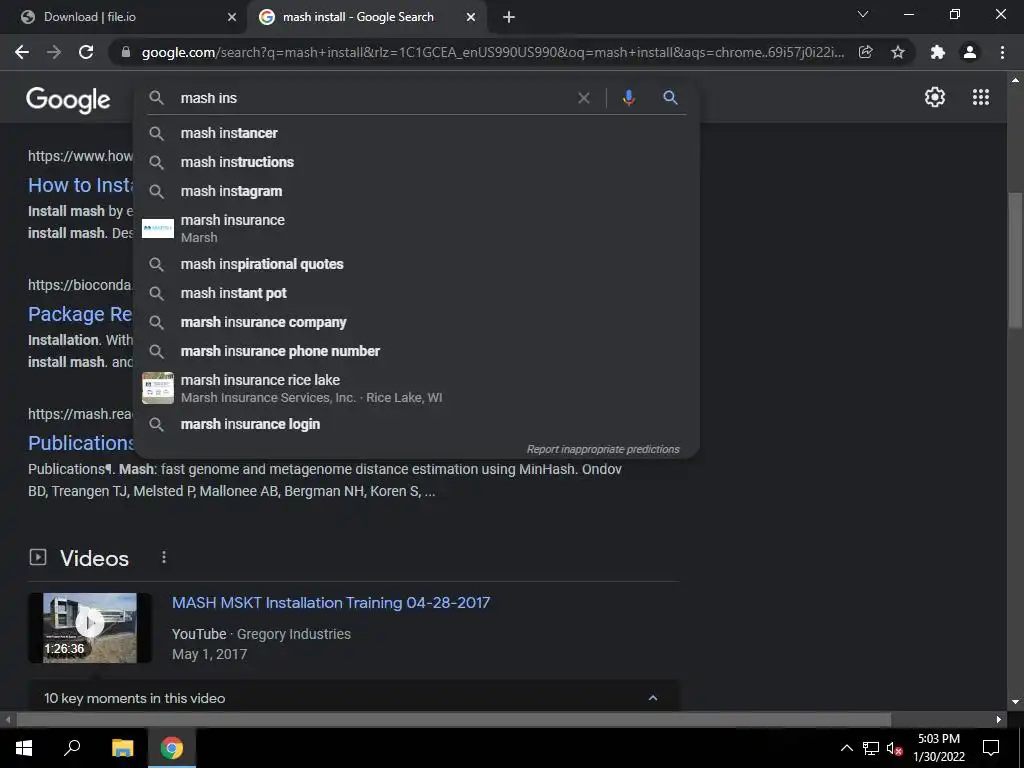Select 'marsh insurance phone number' suggestion
This screenshot has height=768, width=1024.
coord(416,351)
